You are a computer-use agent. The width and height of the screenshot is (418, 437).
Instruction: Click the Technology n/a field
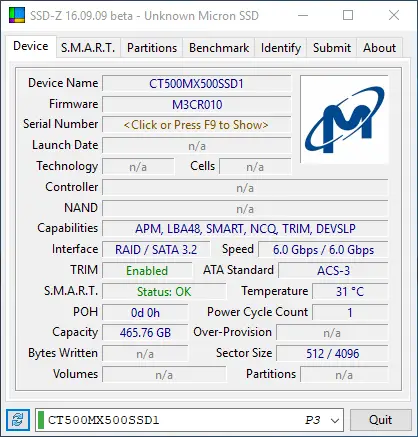[x=138, y=167]
